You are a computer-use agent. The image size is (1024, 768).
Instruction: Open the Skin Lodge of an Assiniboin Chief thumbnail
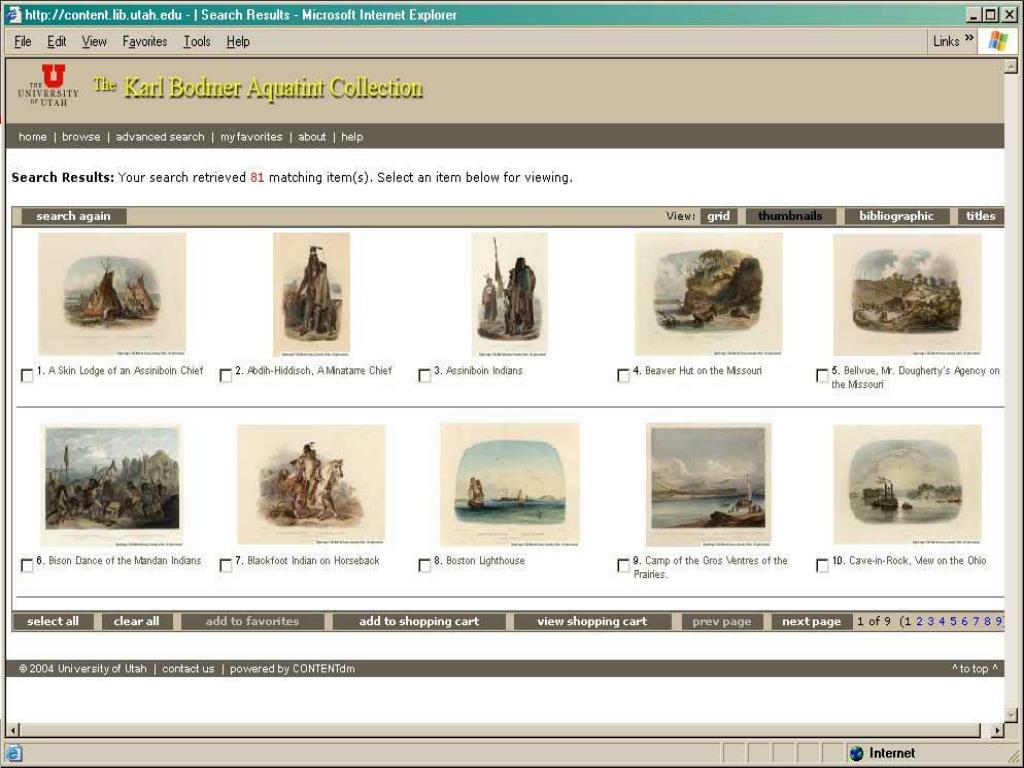coord(112,294)
